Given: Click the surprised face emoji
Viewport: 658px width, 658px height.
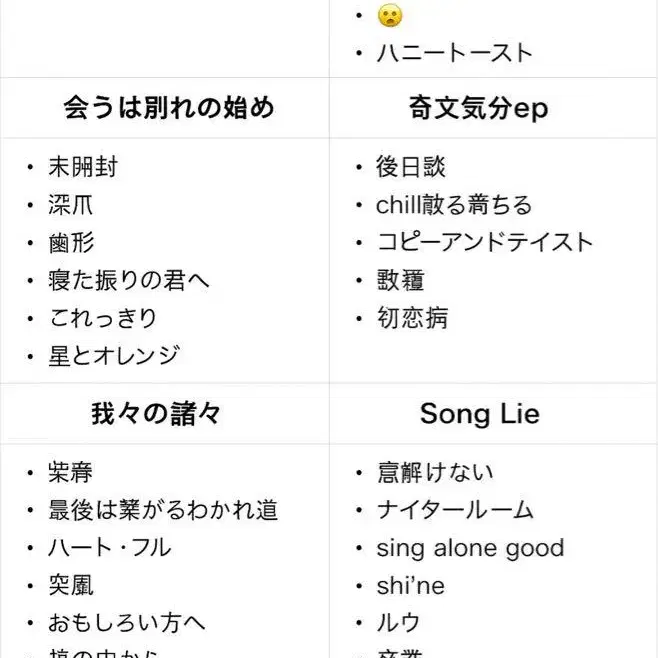Looking at the screenshot, I should [389, 16].
